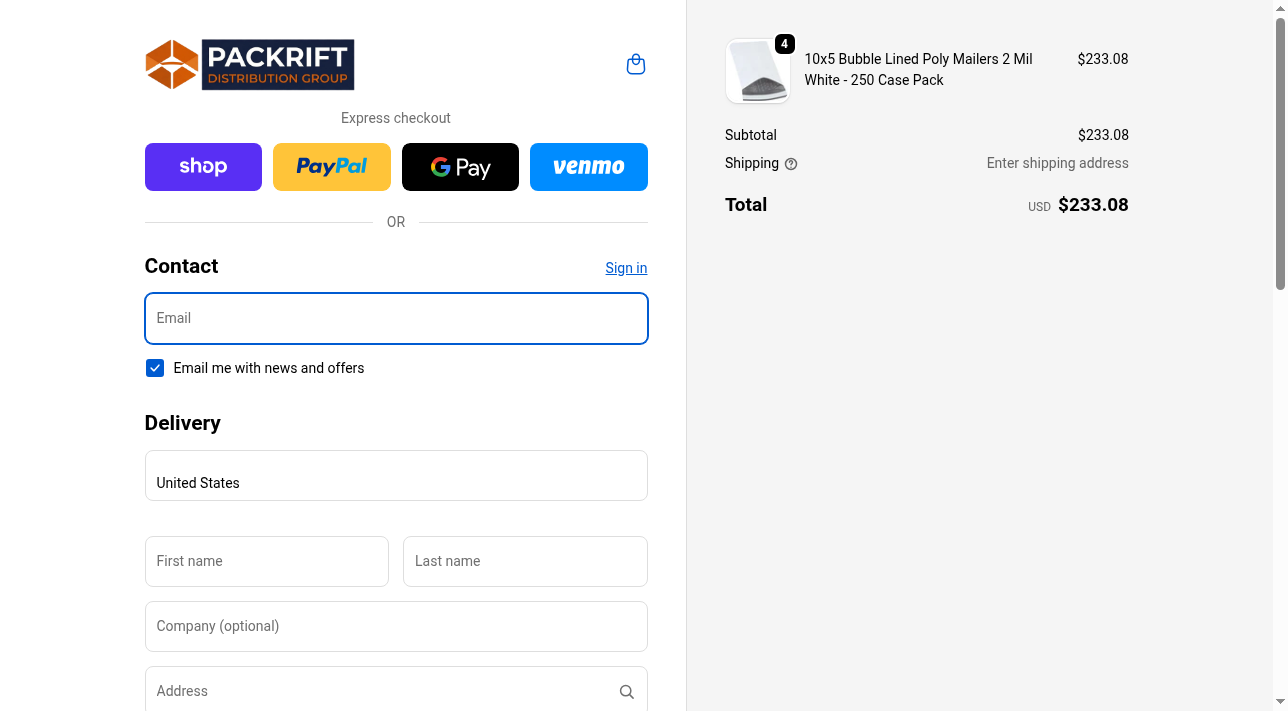Pay with Shop Pay express button
This screenshot has width=1288, height=711.
click(203, 167)
